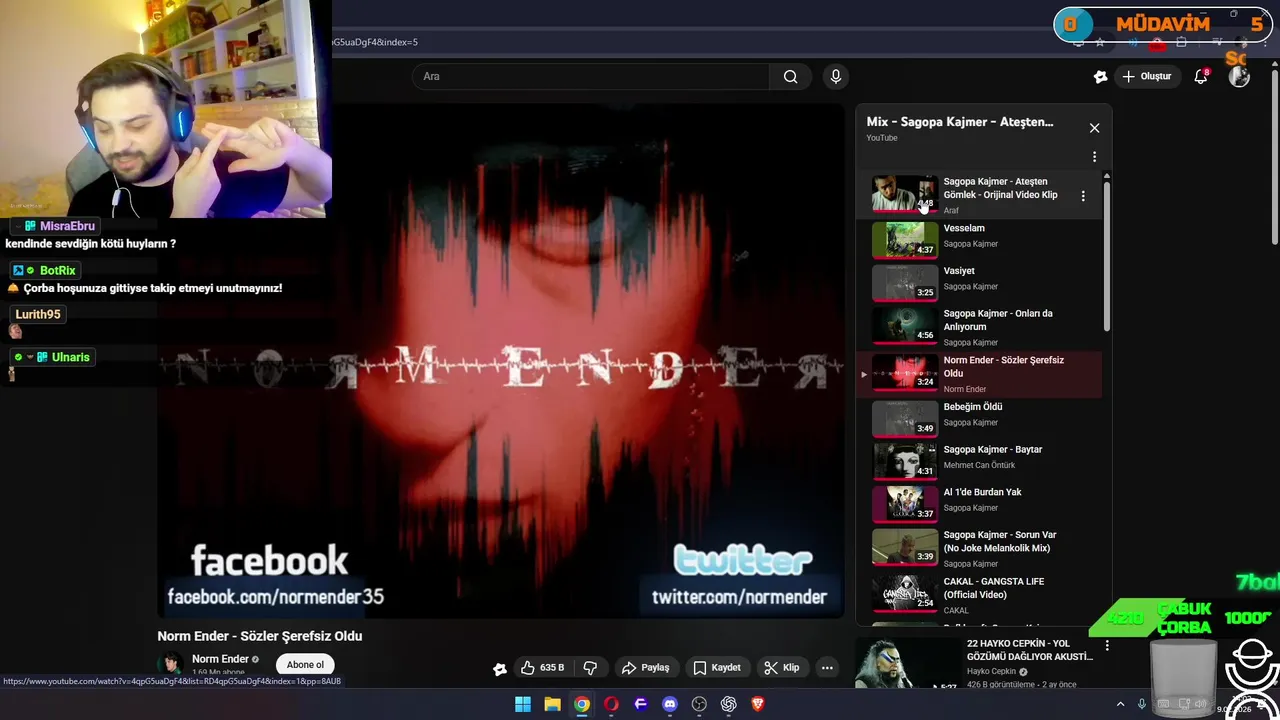Click the Oluştur create button
The image size is (1280, 720).
[1146, 77]
